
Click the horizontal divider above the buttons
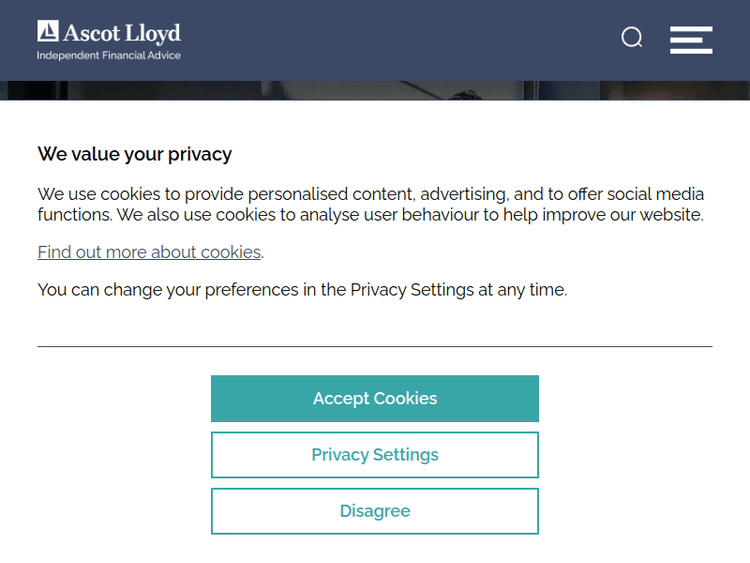[375, 346]
